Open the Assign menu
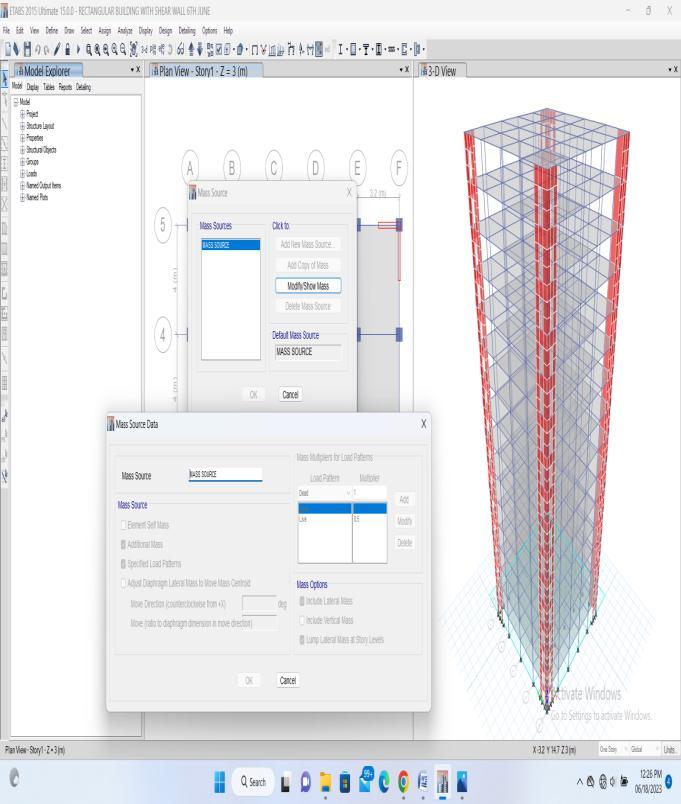Image resolution: width=681 pixels, height=804 pixels. 105,31
